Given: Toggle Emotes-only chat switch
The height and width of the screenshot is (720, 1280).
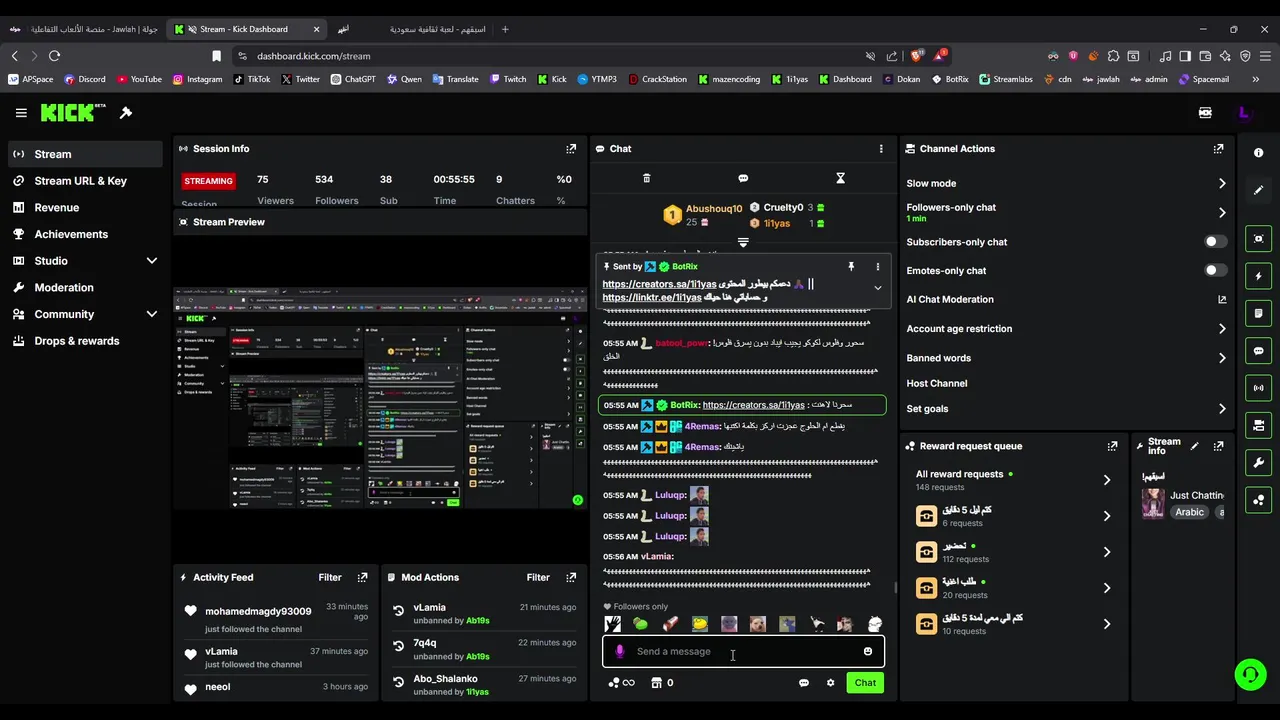Looking at the screenshot, I should pos(1215,270).
